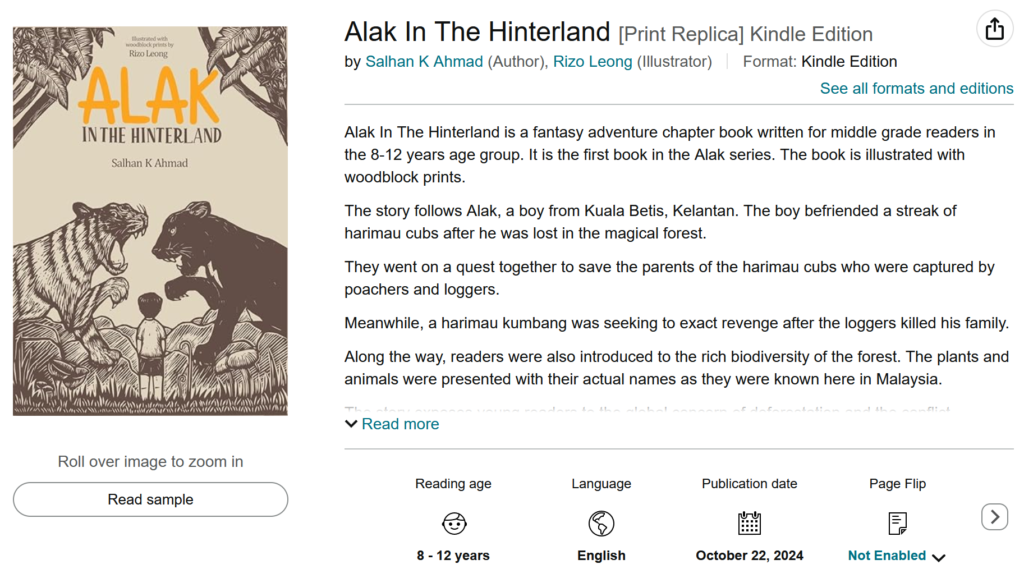Image resolution: width=1024 pixels, height=578 pixels.
Task: Click the 8 - 12 years reading age value
Action: (453, 556)
